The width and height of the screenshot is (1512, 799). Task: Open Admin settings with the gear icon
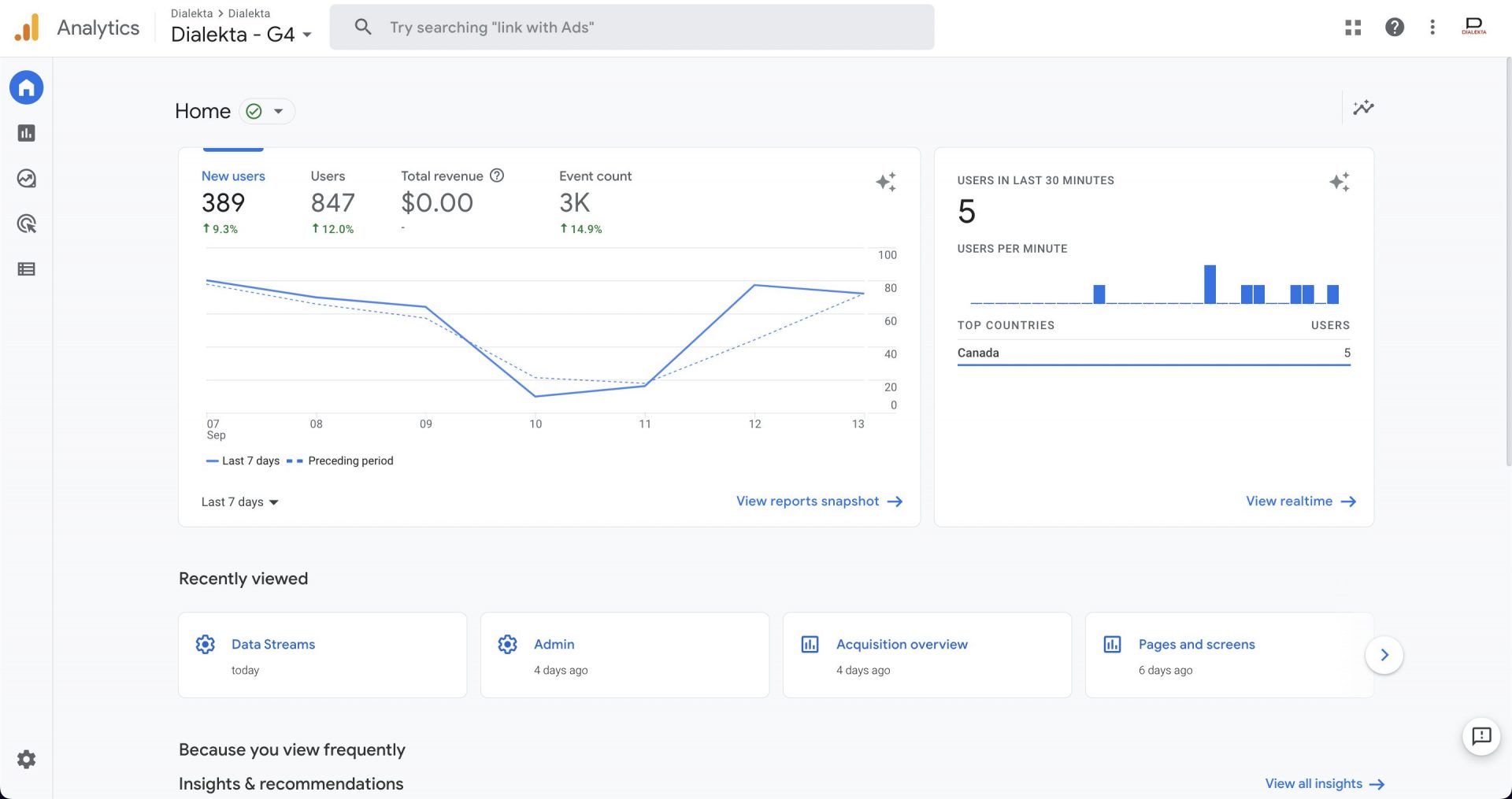pos(26,759)
